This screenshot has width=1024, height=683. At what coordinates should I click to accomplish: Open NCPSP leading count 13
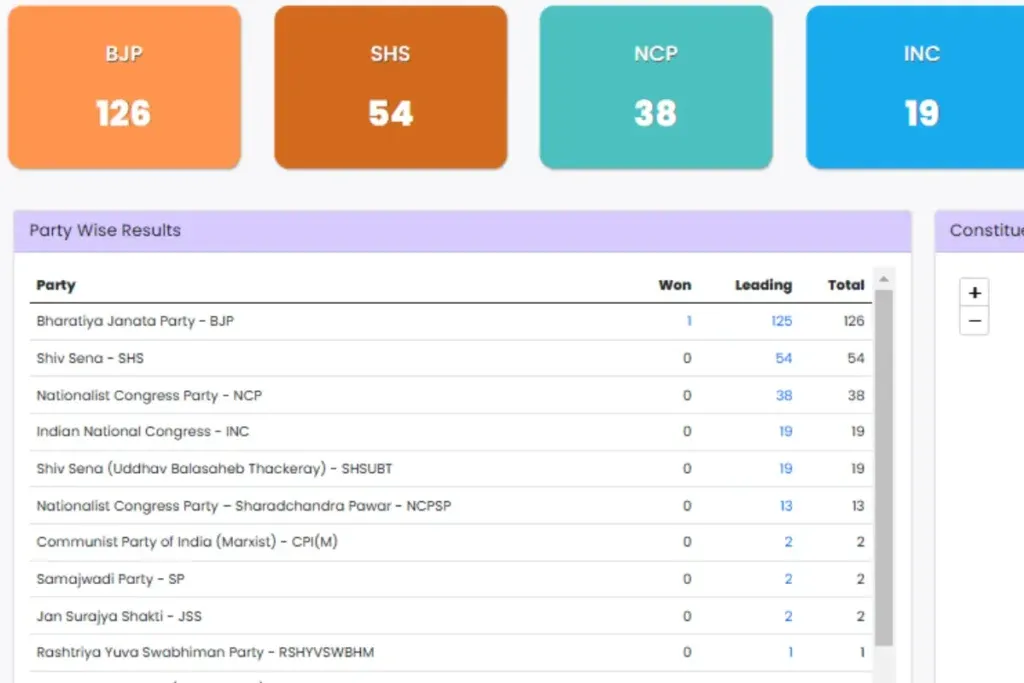[786, 506]
